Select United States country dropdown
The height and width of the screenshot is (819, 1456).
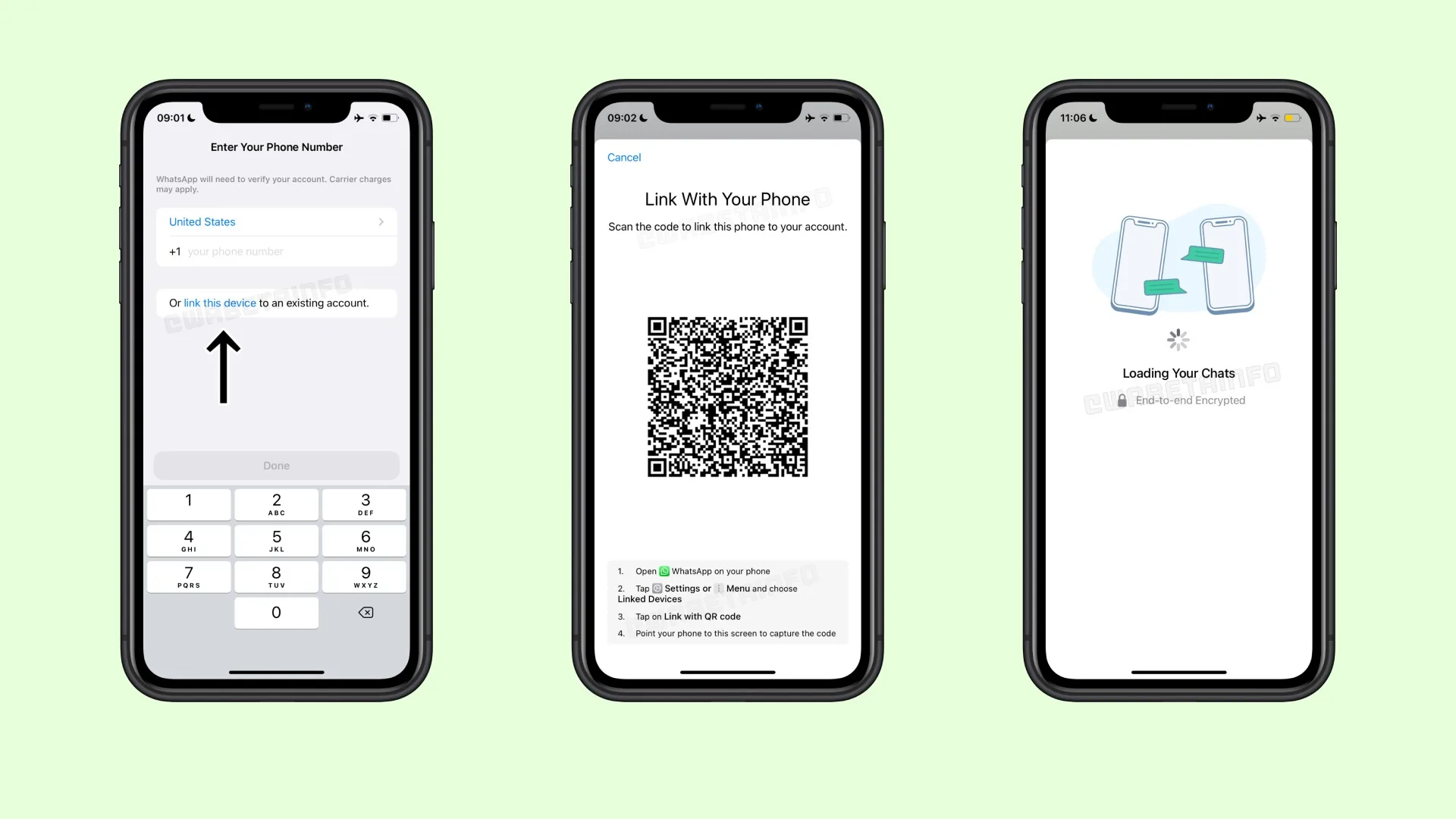[275, 221]
